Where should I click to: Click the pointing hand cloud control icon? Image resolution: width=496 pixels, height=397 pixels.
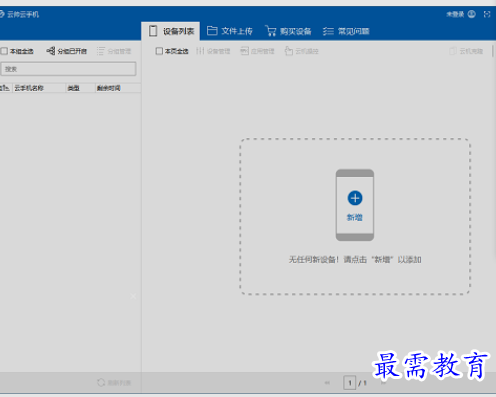pos(289,51)
